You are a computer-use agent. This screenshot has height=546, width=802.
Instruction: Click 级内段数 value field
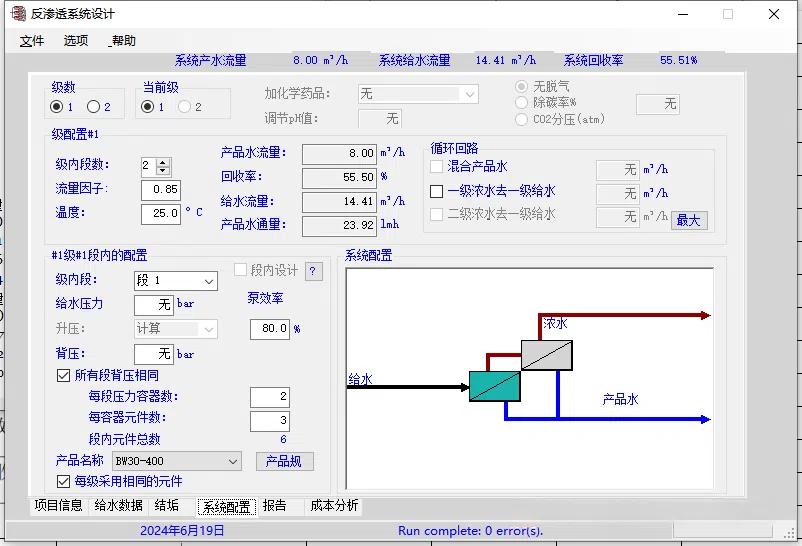[149, 166]
